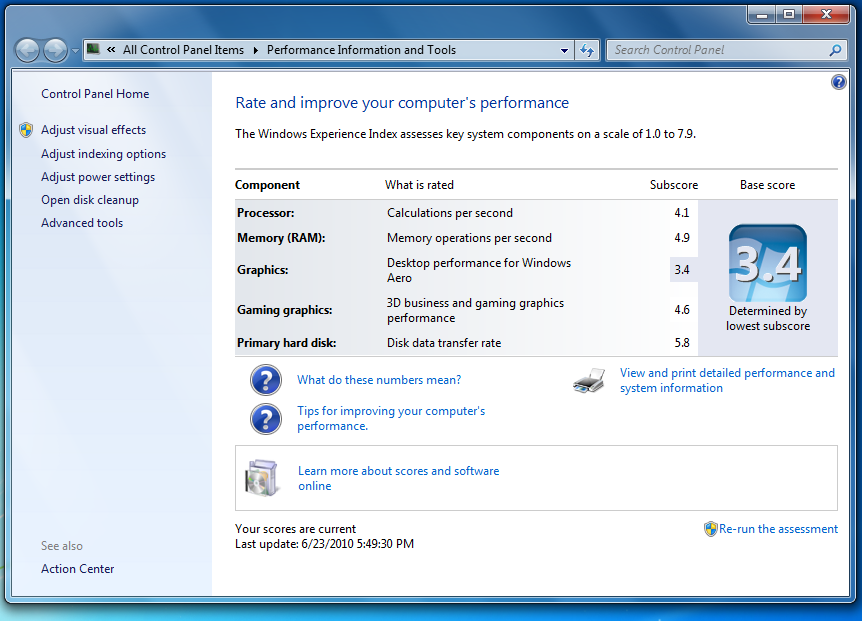Click the Back navigation arrow button

click(27, 51)
